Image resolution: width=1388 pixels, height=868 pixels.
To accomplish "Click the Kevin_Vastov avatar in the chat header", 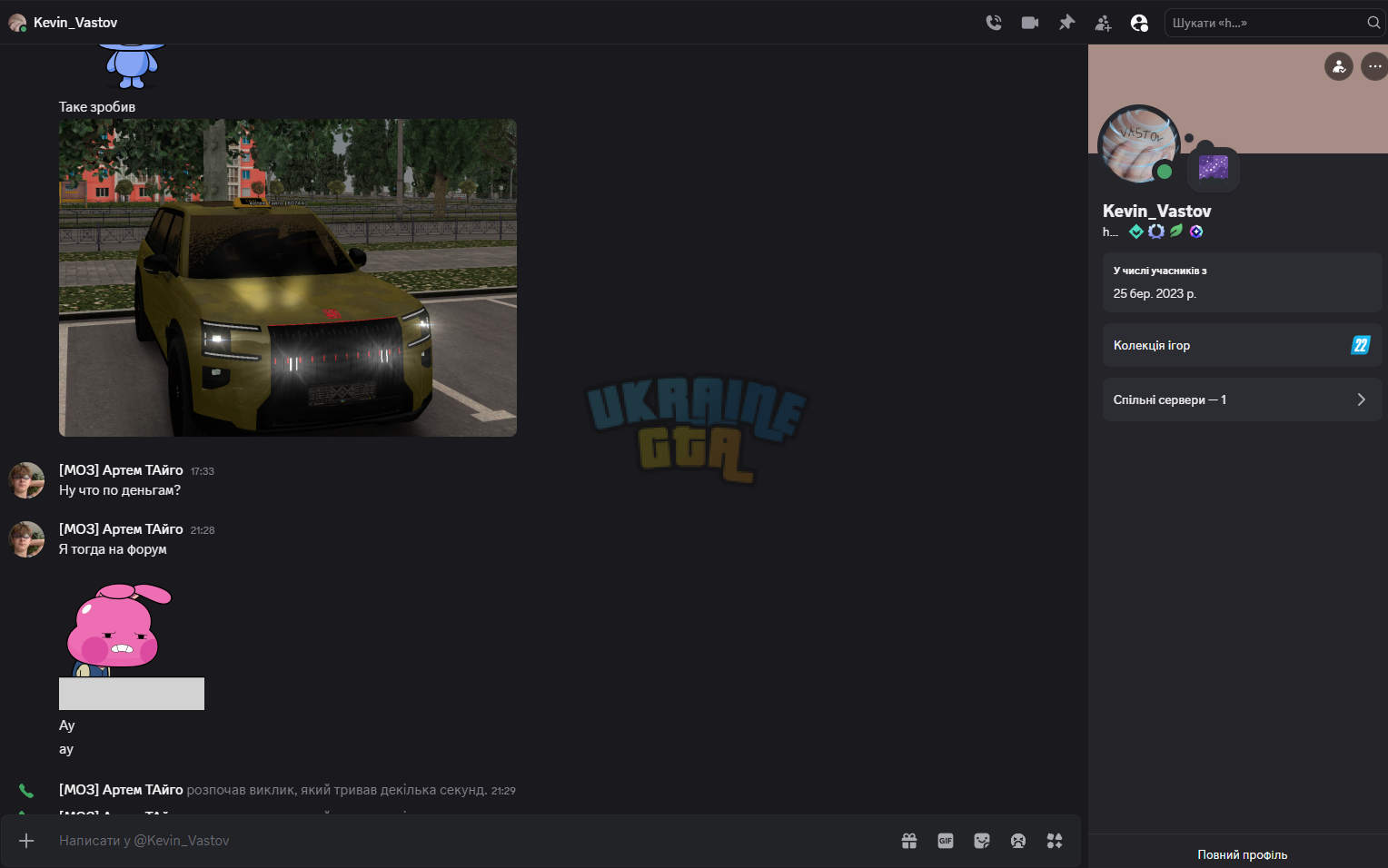I will point(17,23).
